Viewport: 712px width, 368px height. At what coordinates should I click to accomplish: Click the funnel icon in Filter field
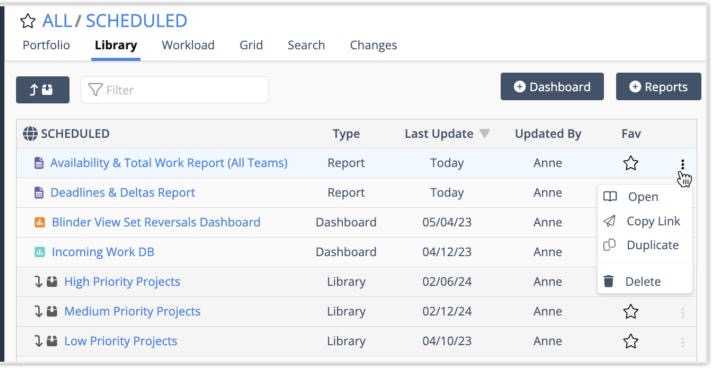pyautogui.click(x=95, y=90)
